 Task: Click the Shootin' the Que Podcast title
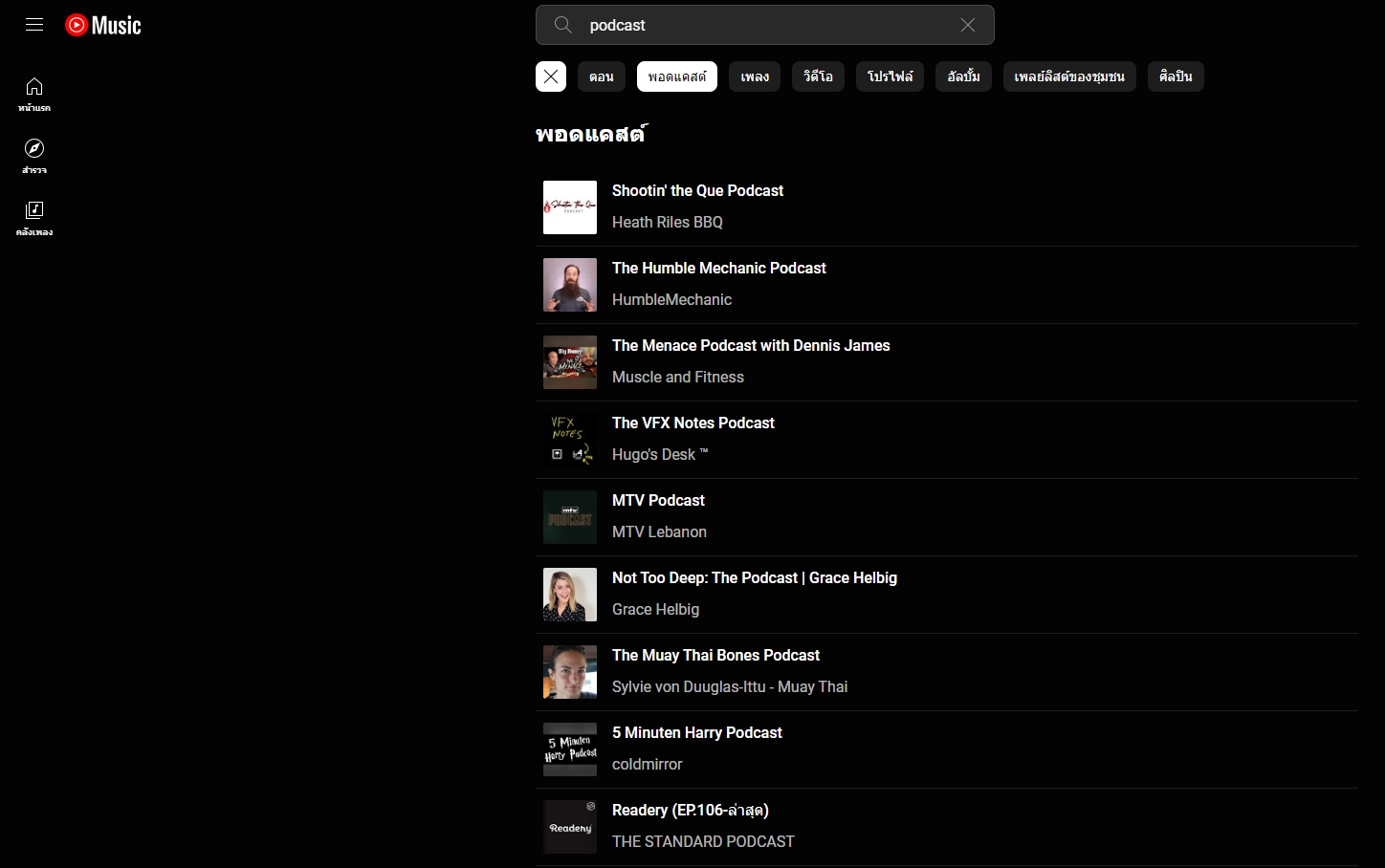tap(697, 191)
